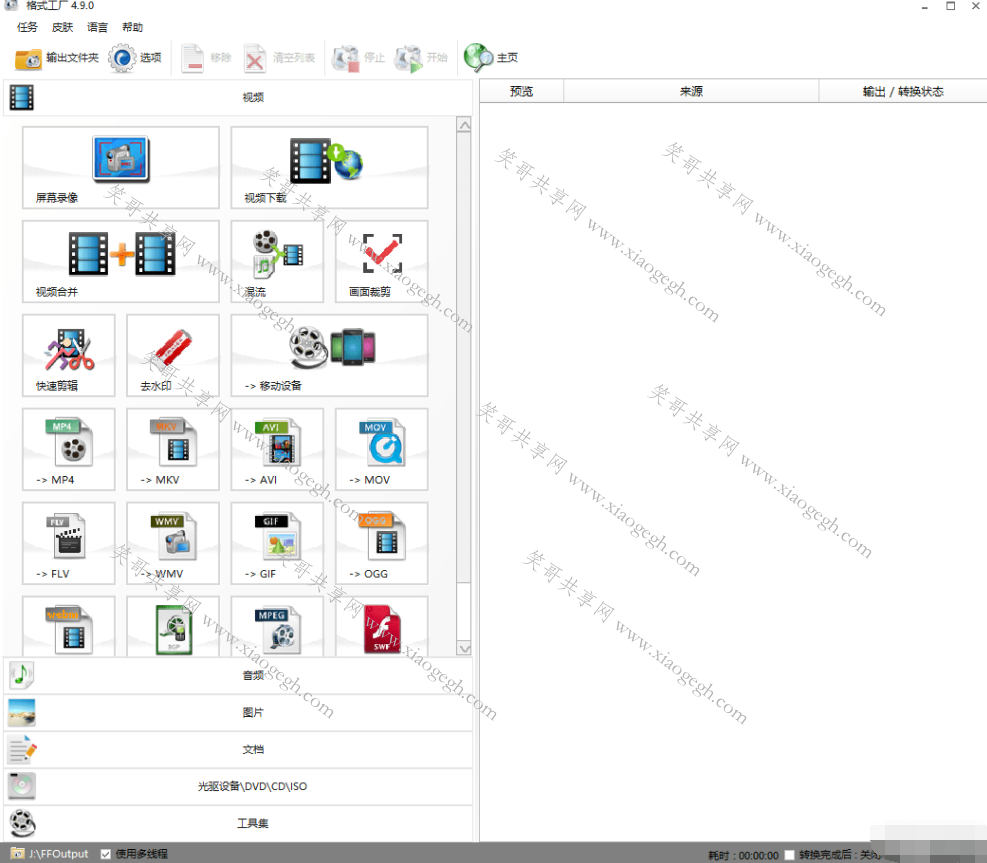Image resolution: width=987 pixels, height=863 pixels.
Task: Click the J:\FFOutput path in status bar
Action: pyautogui.click(x=59, y=854)
